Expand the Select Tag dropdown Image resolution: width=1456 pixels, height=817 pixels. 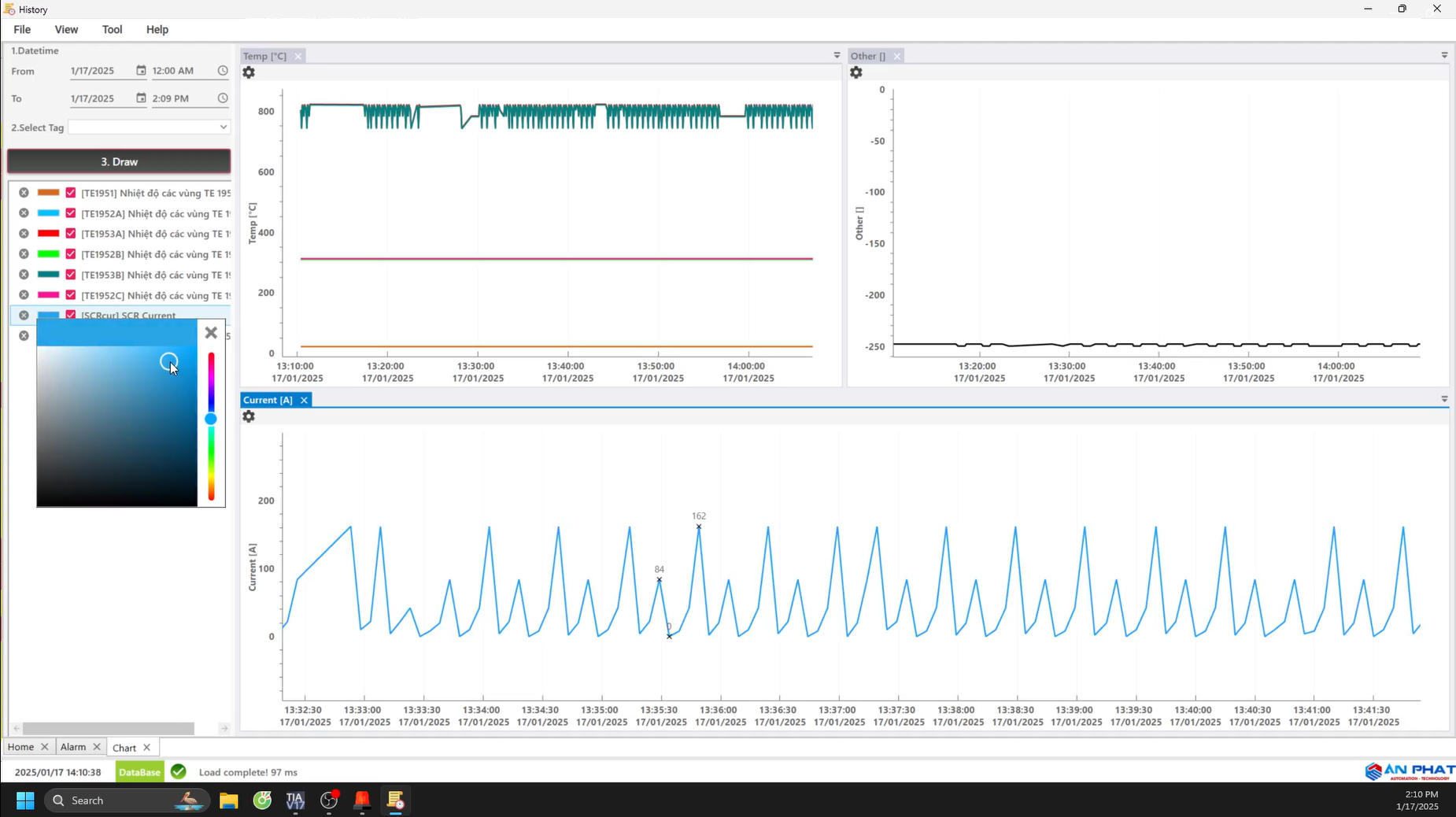[x=223, y=127]
